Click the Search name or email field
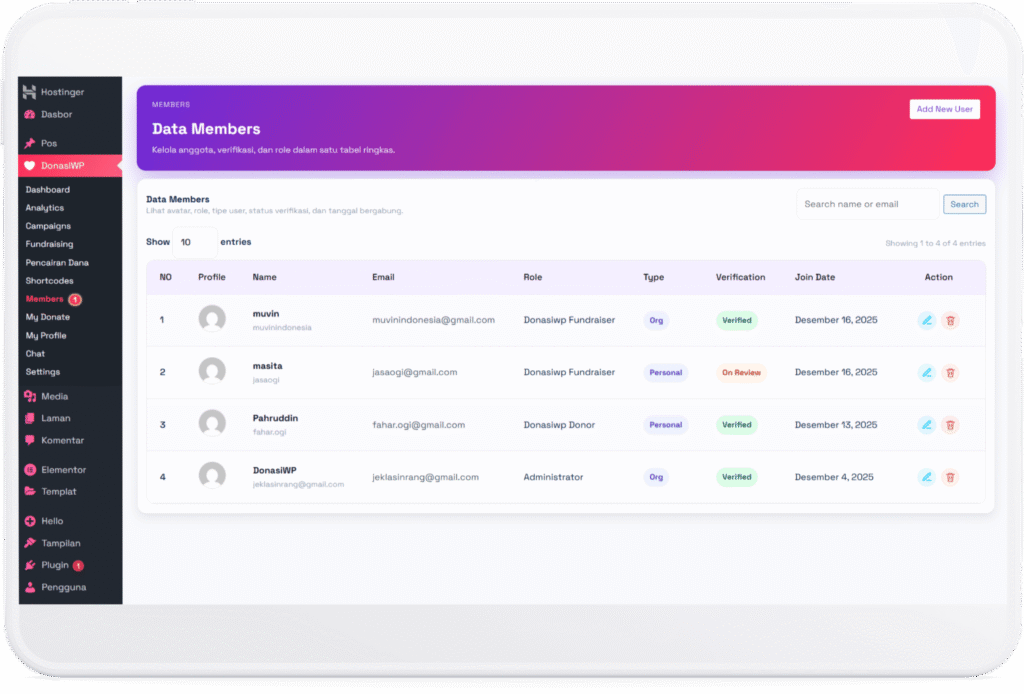 click(x=866, y=204)
